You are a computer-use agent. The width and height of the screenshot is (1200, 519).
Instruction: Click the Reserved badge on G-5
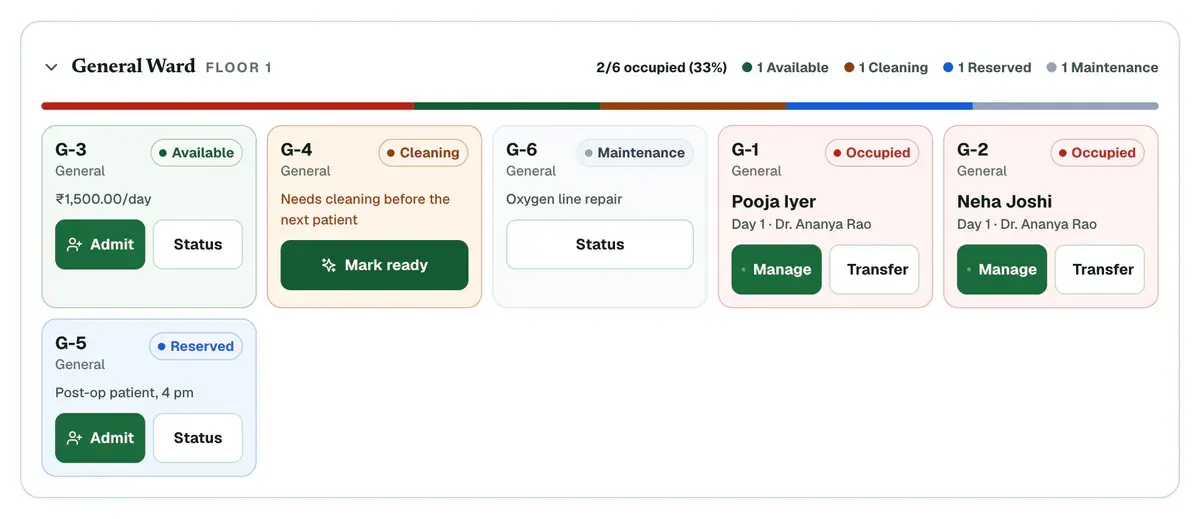pyautogui.click(x=196, y=346)
